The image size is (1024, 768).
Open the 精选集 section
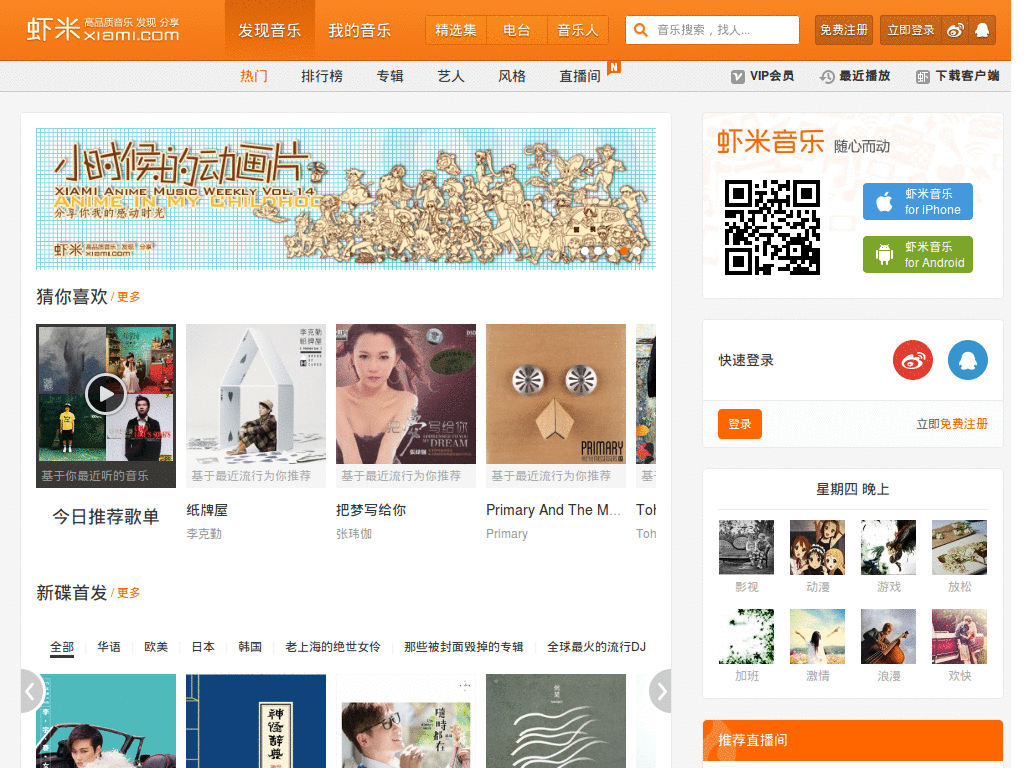(x=456, y=30)
